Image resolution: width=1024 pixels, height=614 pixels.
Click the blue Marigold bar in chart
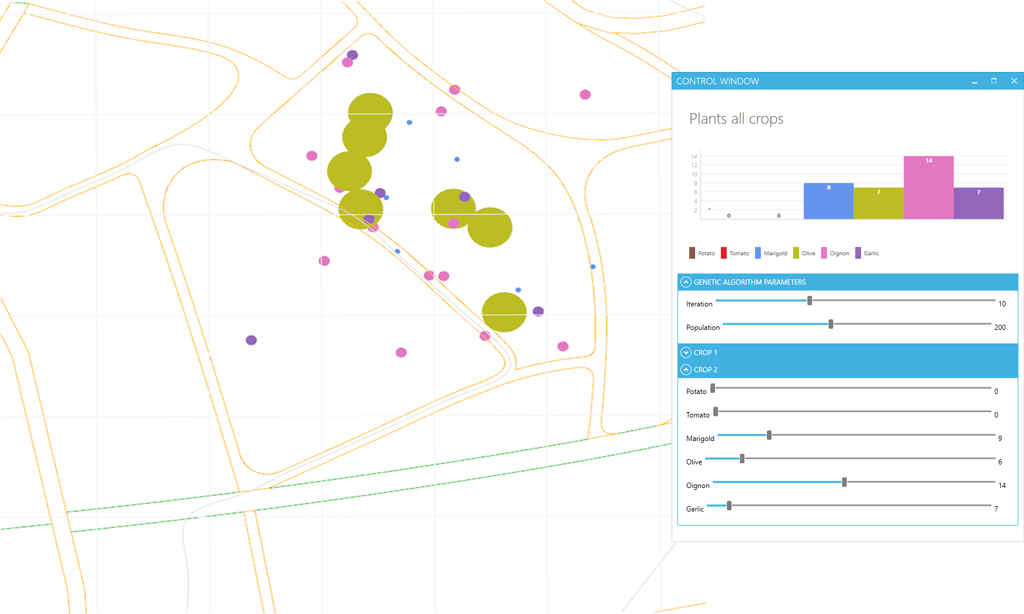coord(828,201)
